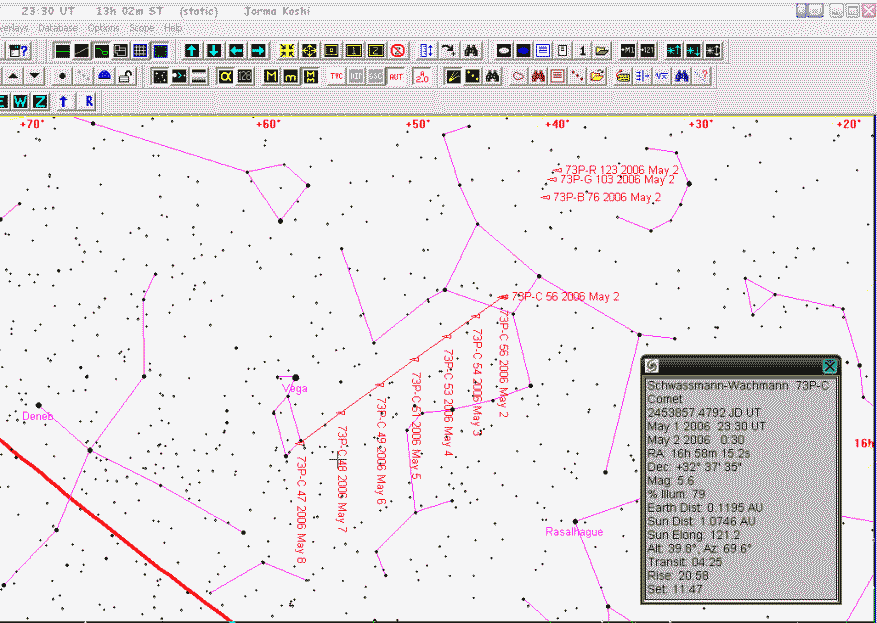Click the cyan pan-right arrow button

(x=258, y=51)
